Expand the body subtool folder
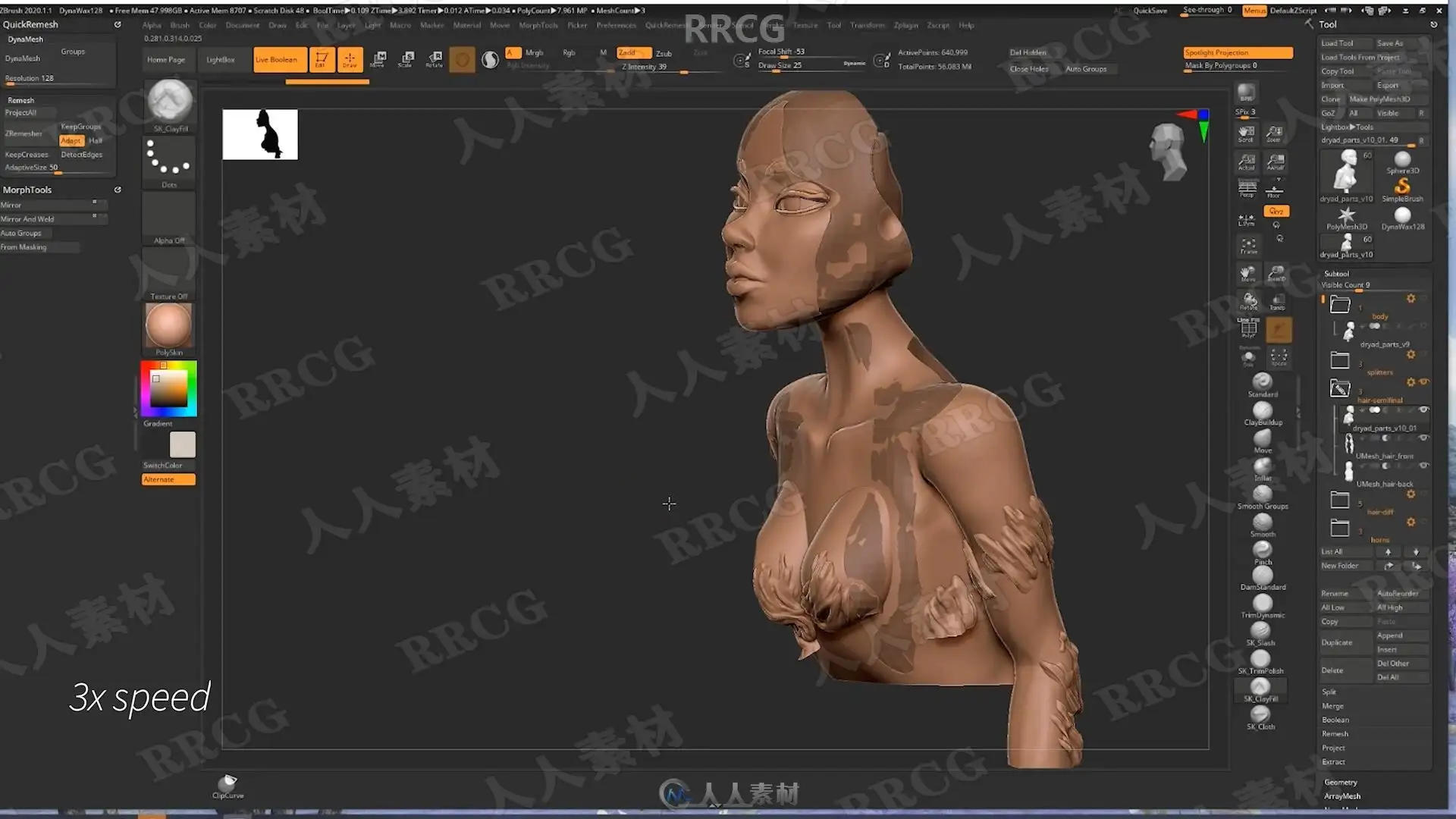The width and height of the screenshot is (1456, 819). [x=1340, y=305]
